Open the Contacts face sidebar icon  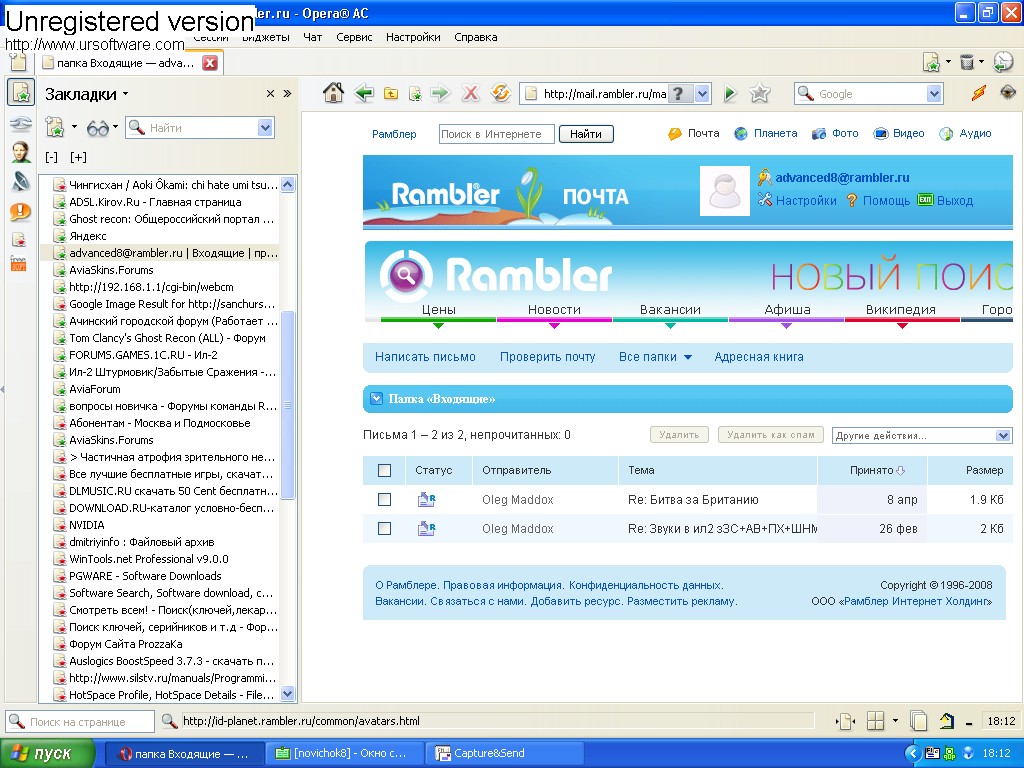pos(21,152)
